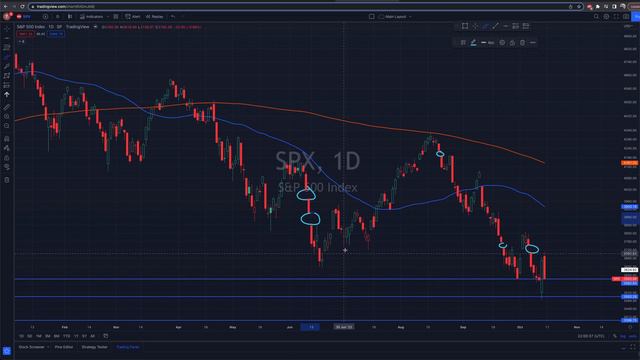Click the browser back arrow
The width and height of the screenshot is (640, 360).
pos(5,7)
